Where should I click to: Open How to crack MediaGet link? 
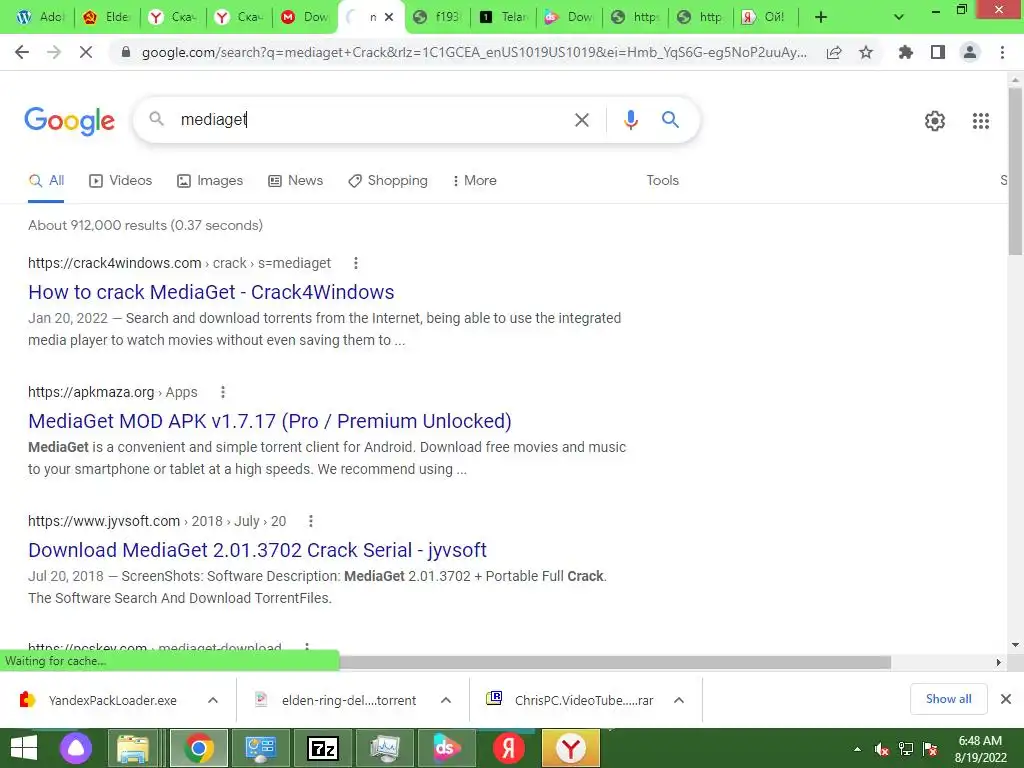pos(211,292)
